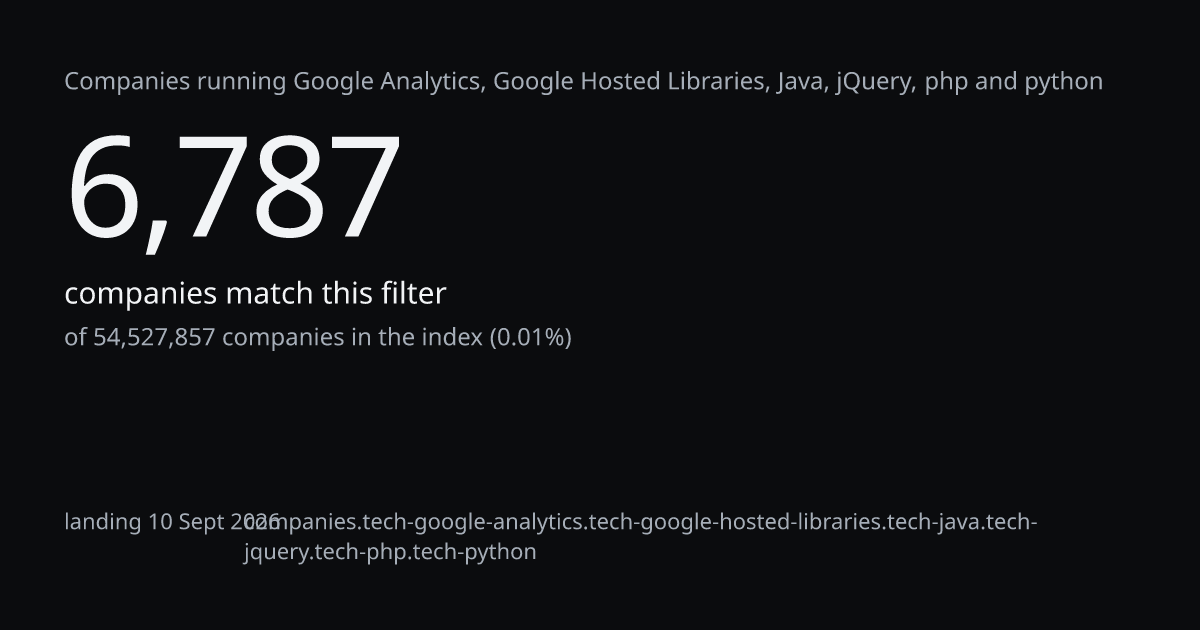Select the "Google Analytics" text in the heading

389,82
